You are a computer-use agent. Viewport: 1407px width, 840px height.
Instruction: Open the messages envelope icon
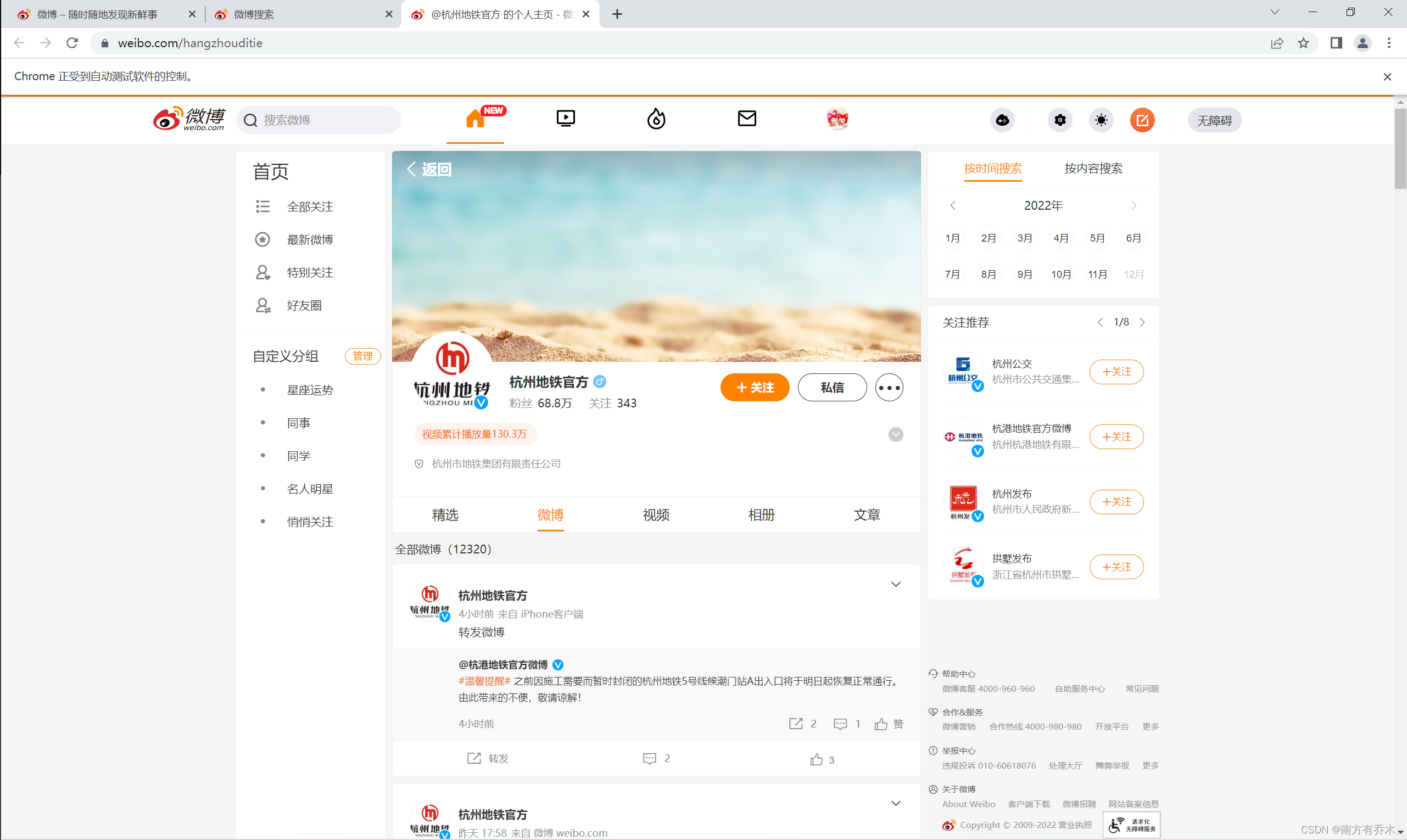coord(746,119)
